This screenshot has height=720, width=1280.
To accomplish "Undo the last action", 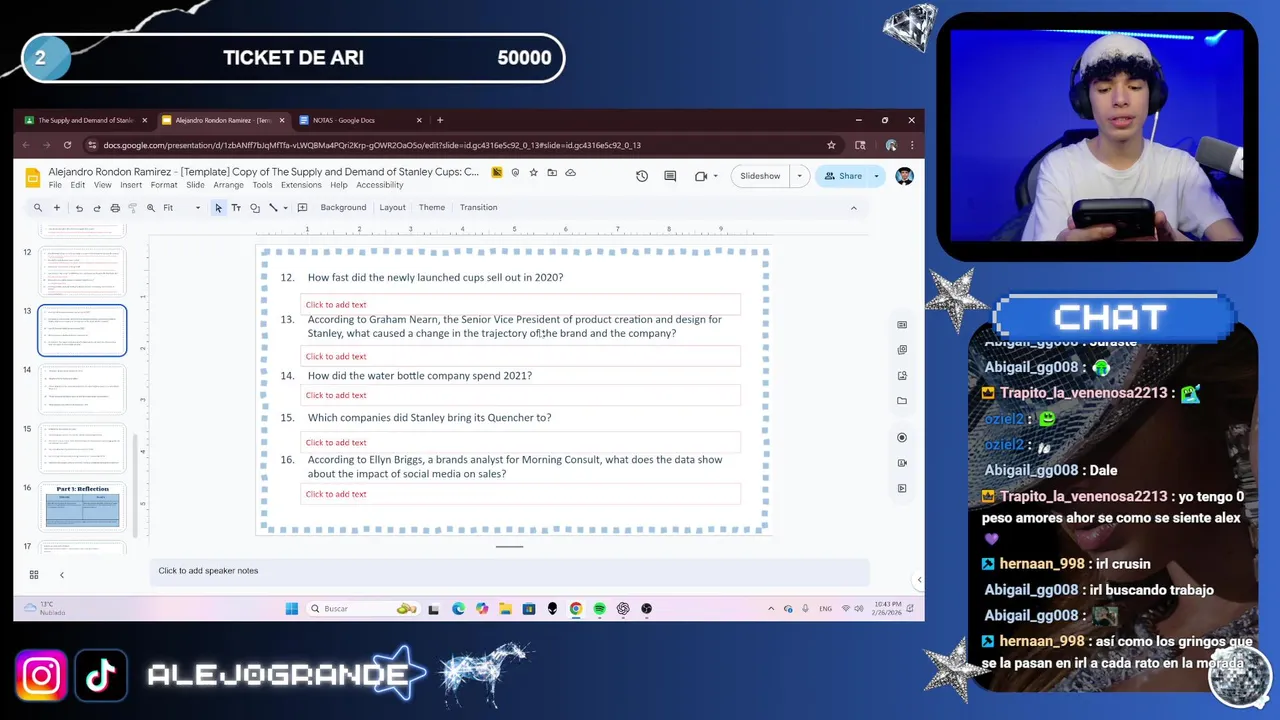I will point(79,208).
